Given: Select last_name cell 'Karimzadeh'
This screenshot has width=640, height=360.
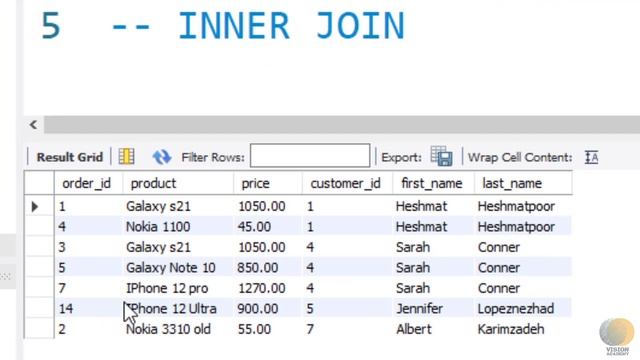Looking at the screenshot, I should [511, 329].
